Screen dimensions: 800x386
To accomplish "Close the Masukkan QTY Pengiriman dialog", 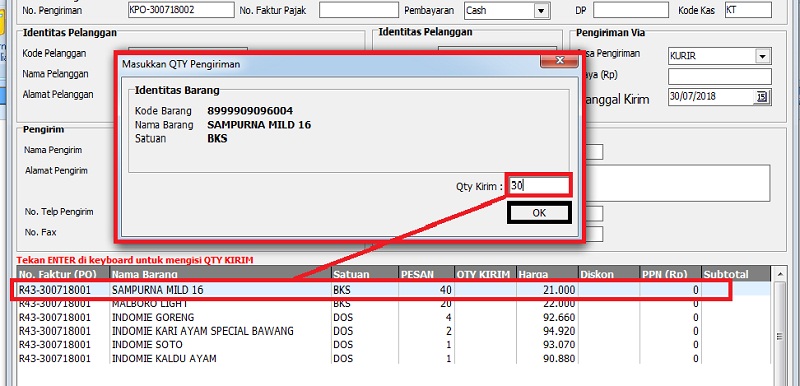I will (x=559, y=60).
